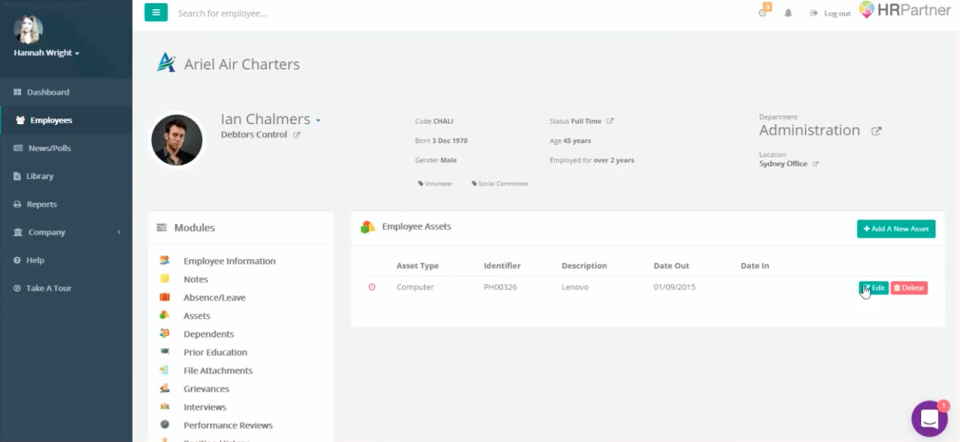The width and height of the screenshot is (960, 442).
Task: Click the Log out link
Action: point(831,13)
